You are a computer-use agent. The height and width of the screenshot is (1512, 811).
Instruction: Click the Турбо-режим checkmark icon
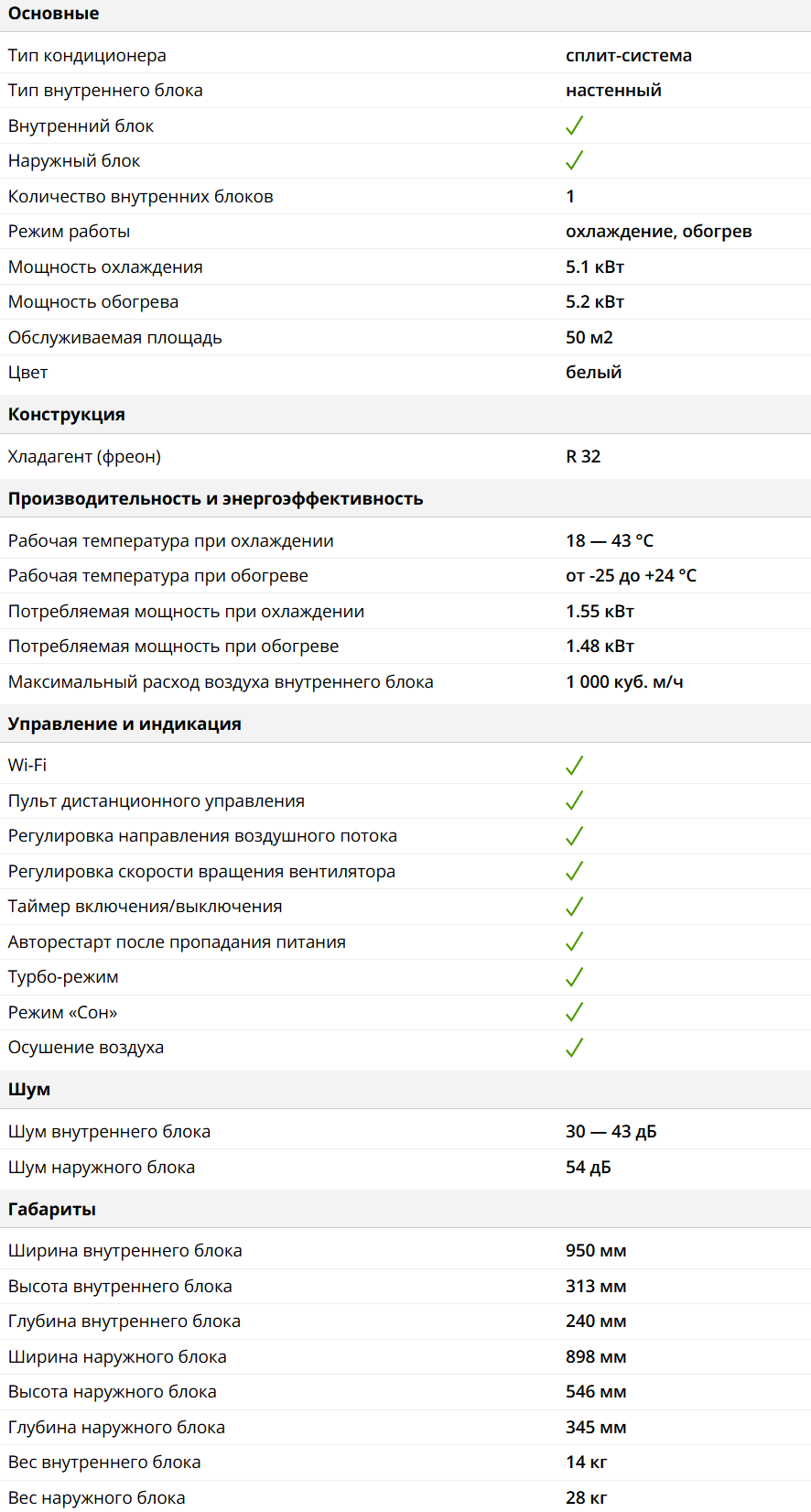click(x=574, y=977)
